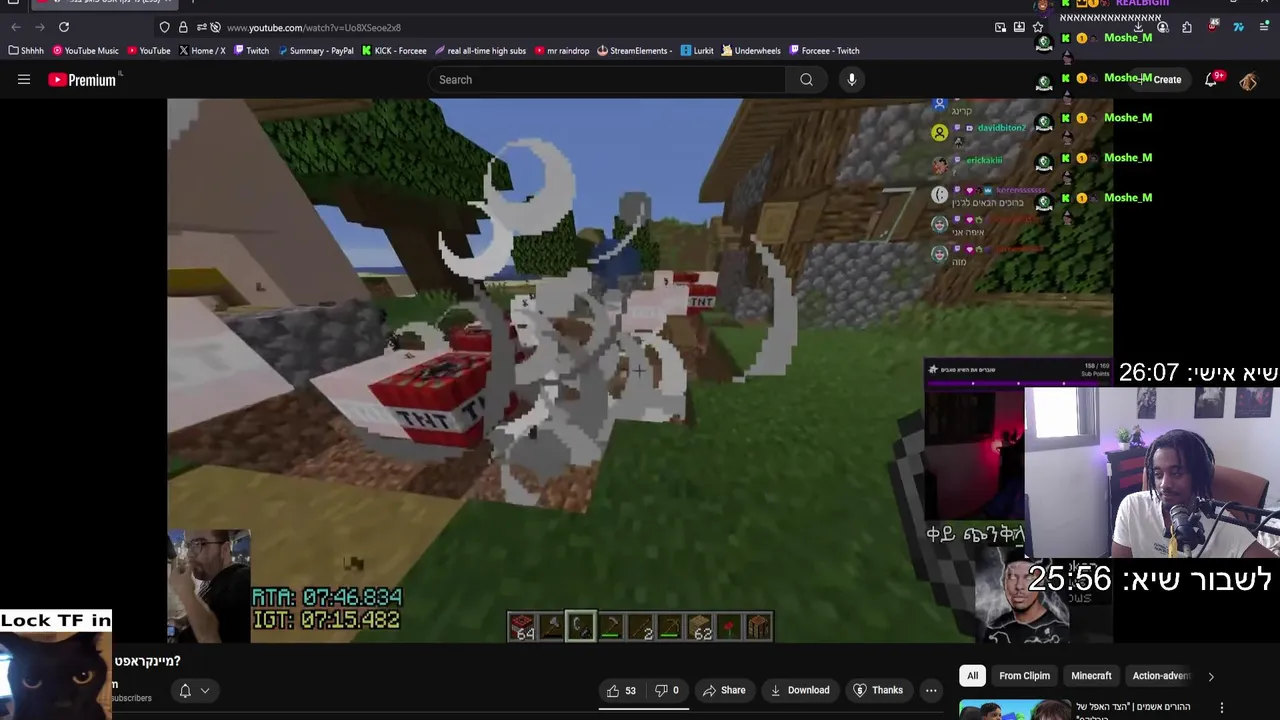The image size is (1280, 720).
Task: Click red extension icon with 45 badge
Action: click(x=1213, y=26)
